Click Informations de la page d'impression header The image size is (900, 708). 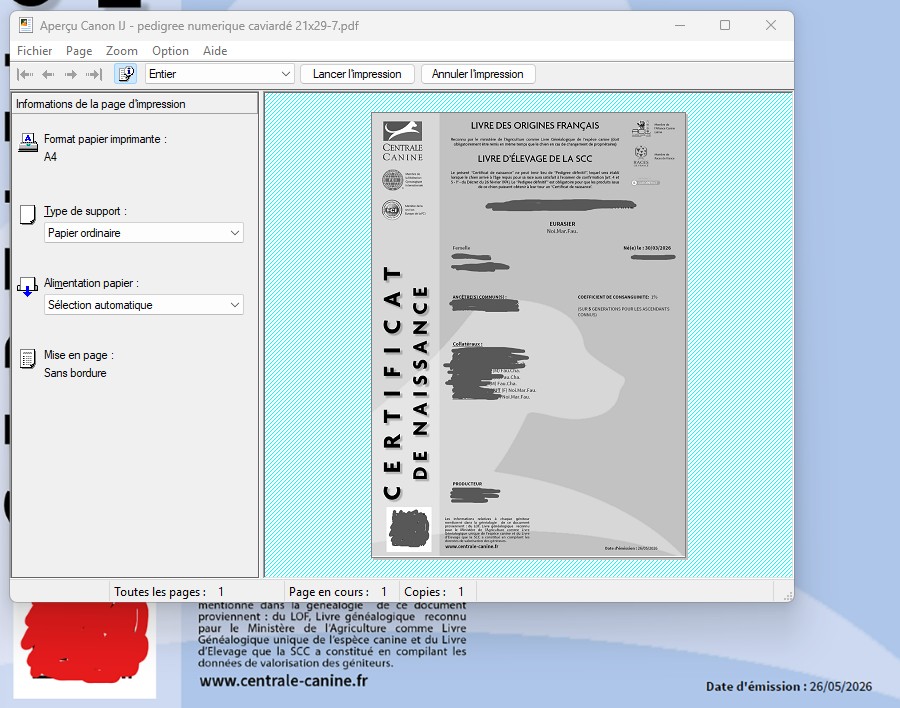(135, 104)
